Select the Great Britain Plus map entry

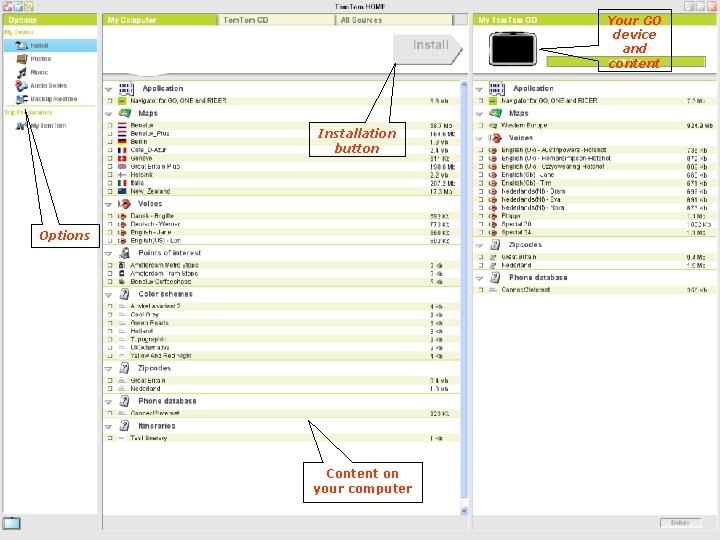pyautogui.click(x=281, y=166)
